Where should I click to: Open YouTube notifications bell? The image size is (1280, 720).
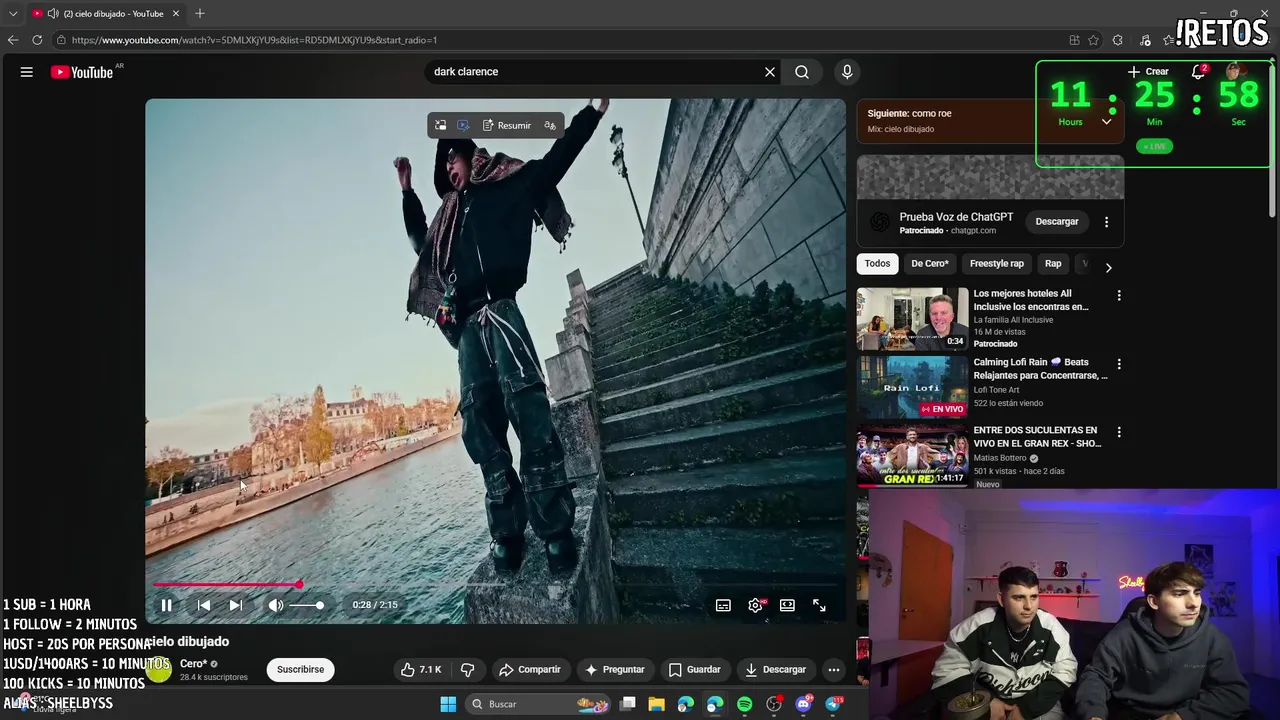tap(1198, 72)
